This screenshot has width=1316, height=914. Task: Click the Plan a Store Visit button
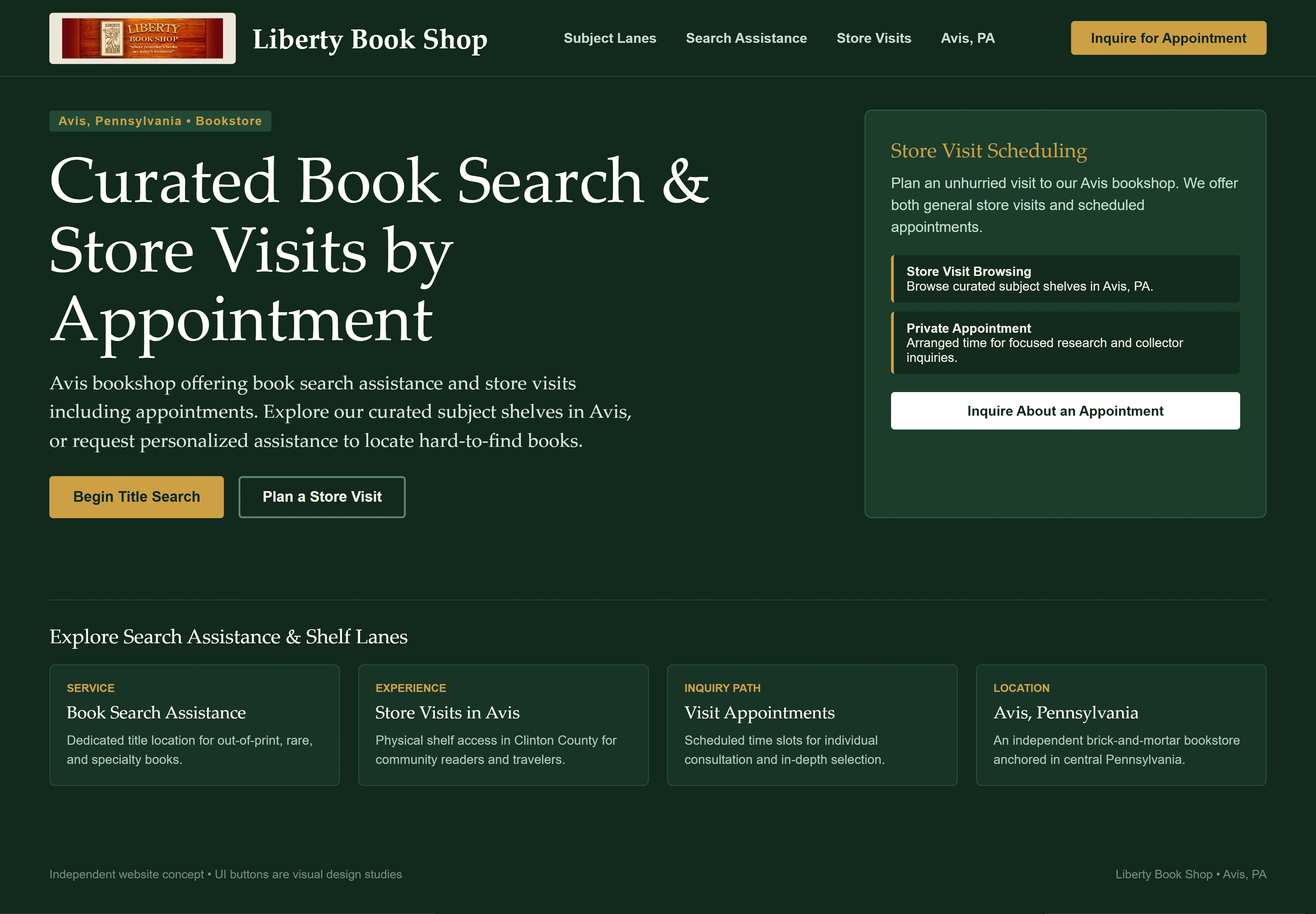pos(322,497)
